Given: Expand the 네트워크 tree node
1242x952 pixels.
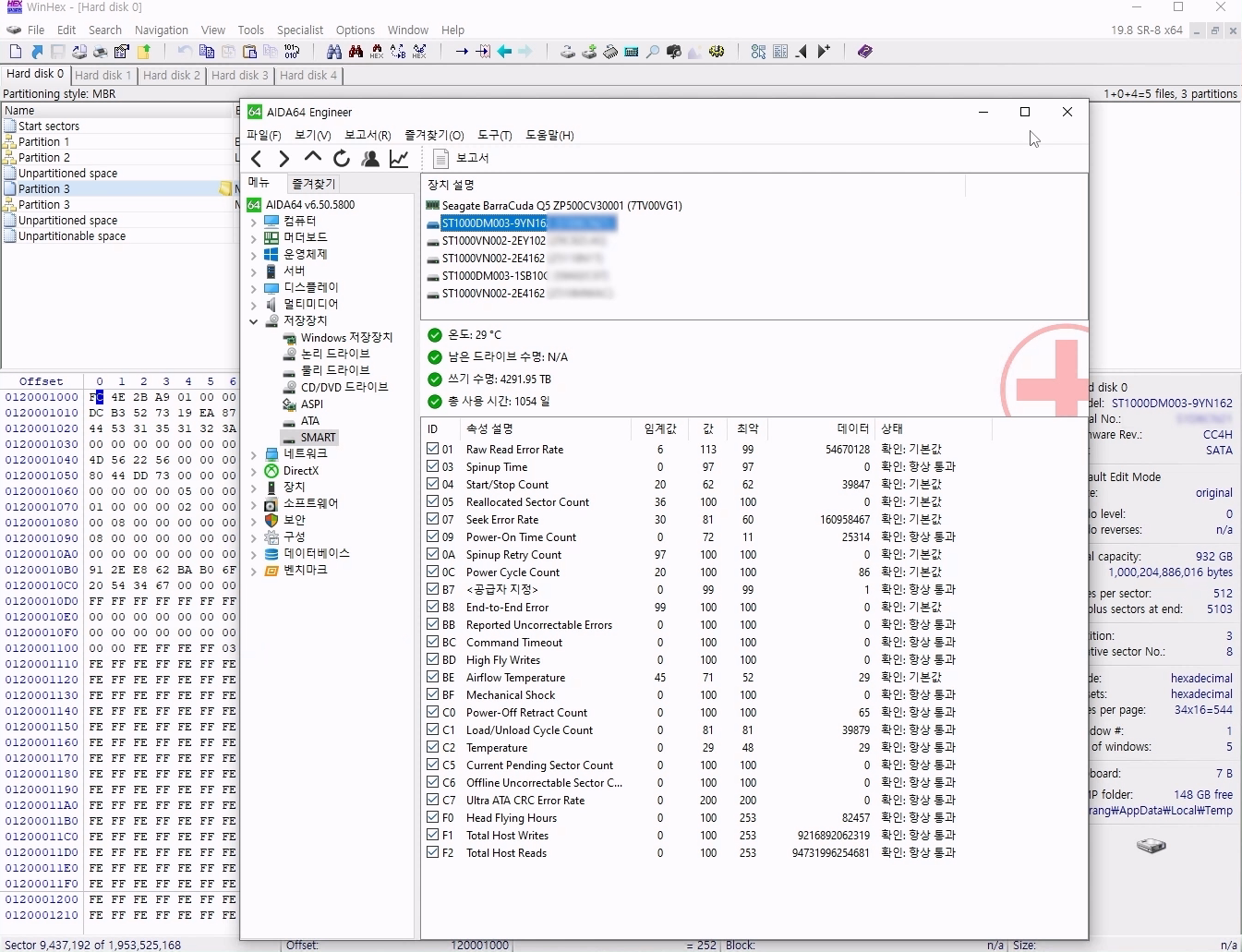Looking at the screenshot, I should click(x=254, y=454).
